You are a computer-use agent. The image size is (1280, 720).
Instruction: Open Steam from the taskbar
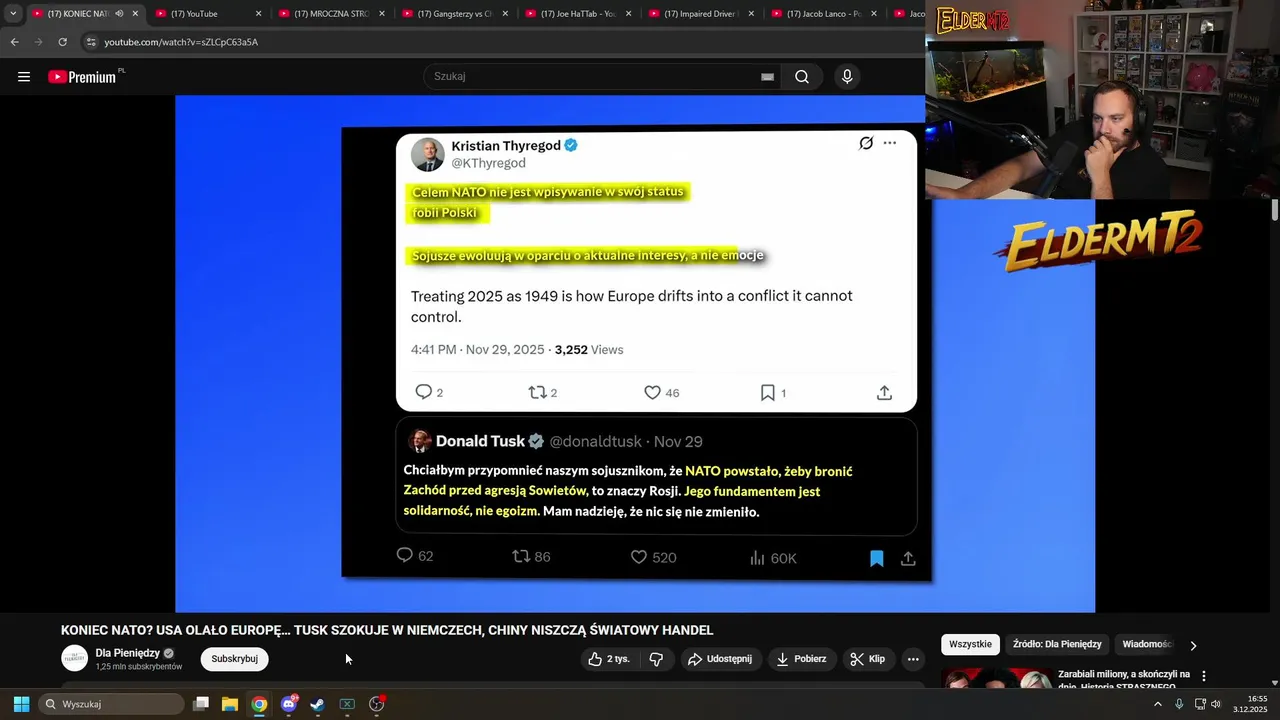click(x=318, y=704)
